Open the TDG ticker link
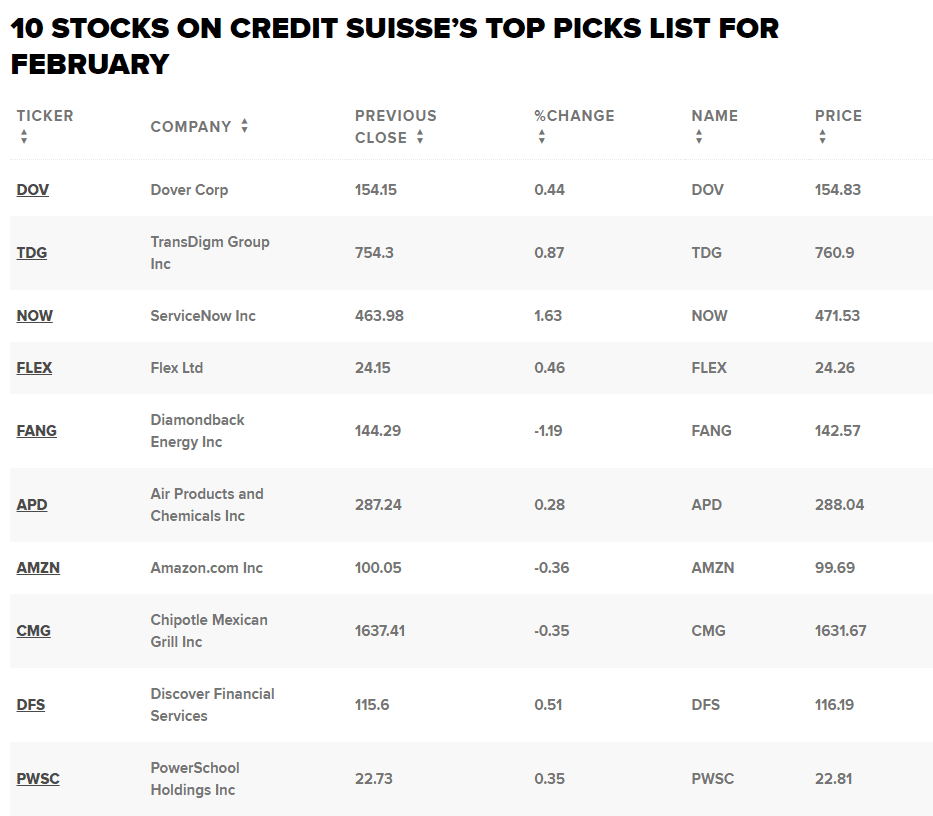 pos(32,252)
